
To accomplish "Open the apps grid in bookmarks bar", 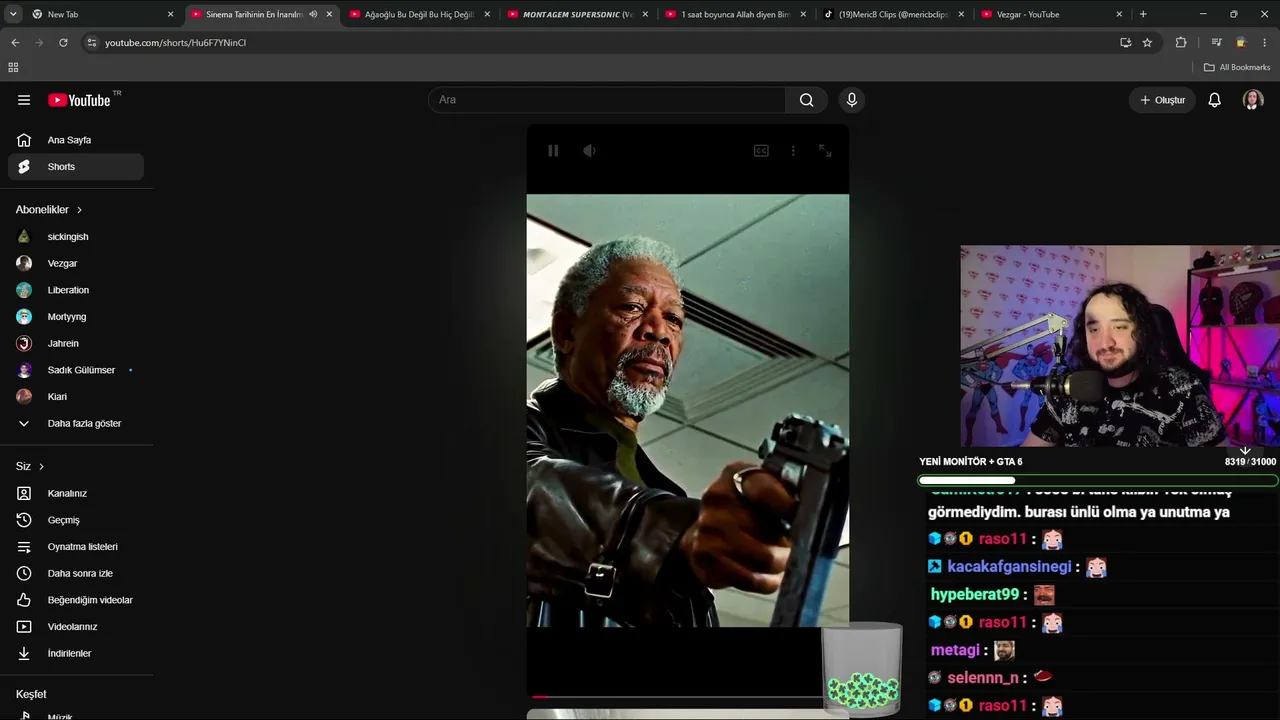I will [13, 68].
